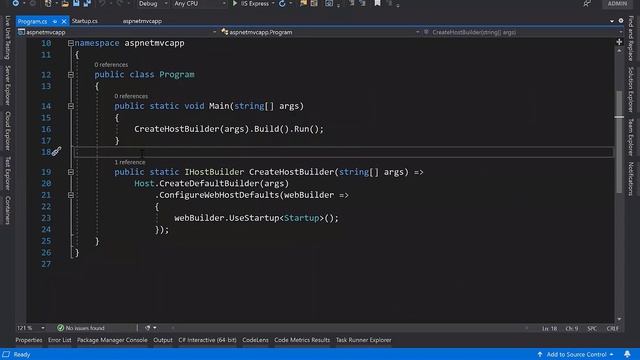The image size is (640, 360).
Task: Start debugging with IIS Express play icon
Action: pyautogui.click(x=235, y=3)
